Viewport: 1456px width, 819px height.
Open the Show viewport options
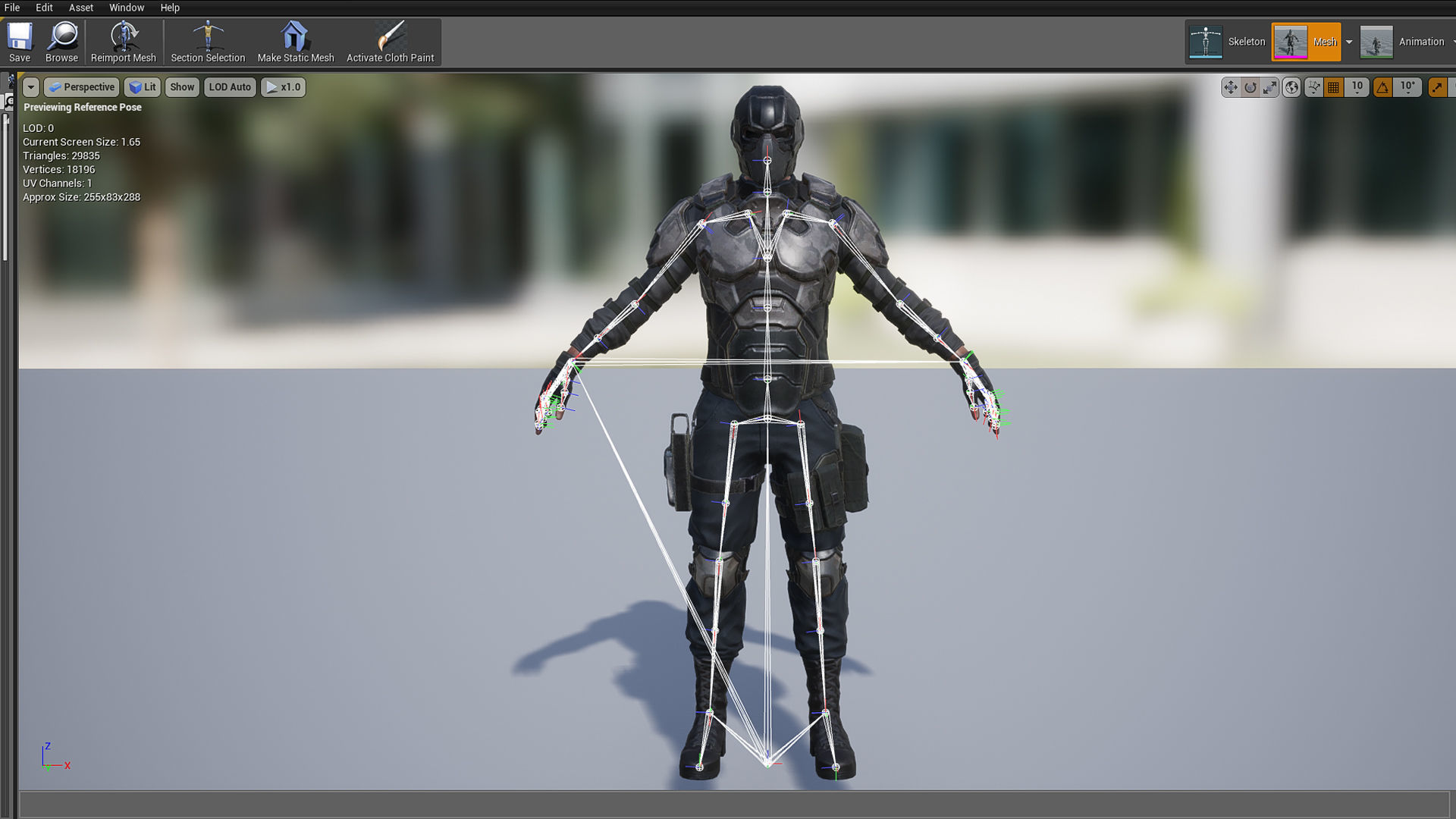point(182,87)
